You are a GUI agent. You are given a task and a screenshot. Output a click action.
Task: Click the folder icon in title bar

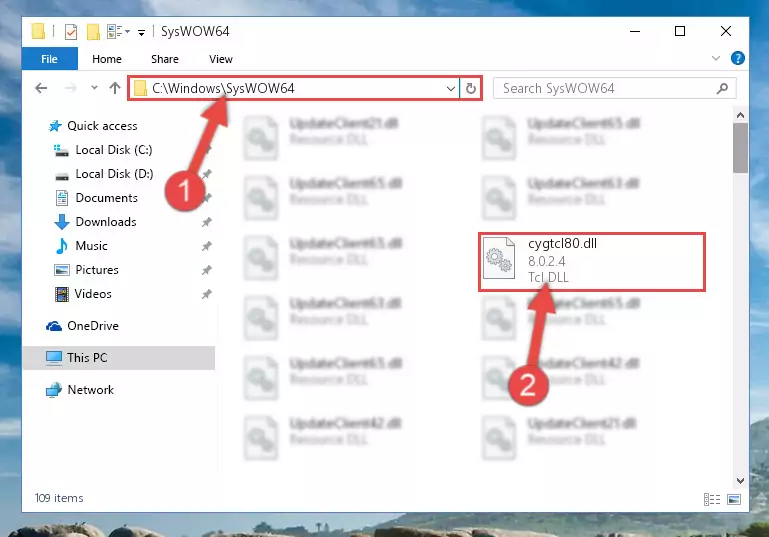pyautogui.click(x=38, y=31)
